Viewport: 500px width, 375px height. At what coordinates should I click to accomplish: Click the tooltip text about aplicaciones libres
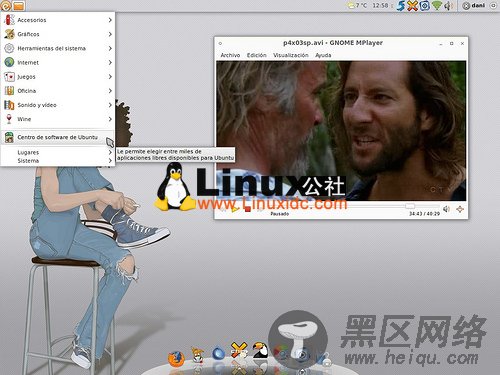175,155
